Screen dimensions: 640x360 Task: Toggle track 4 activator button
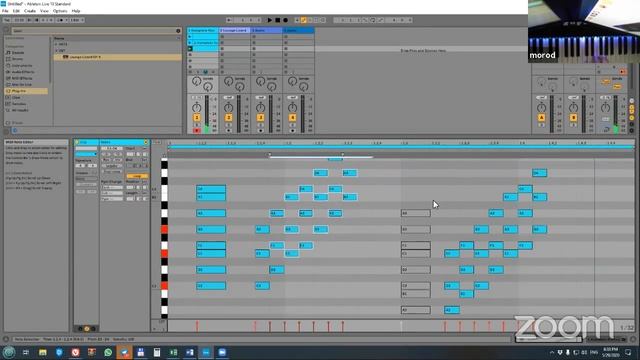[x=293, y=118]
